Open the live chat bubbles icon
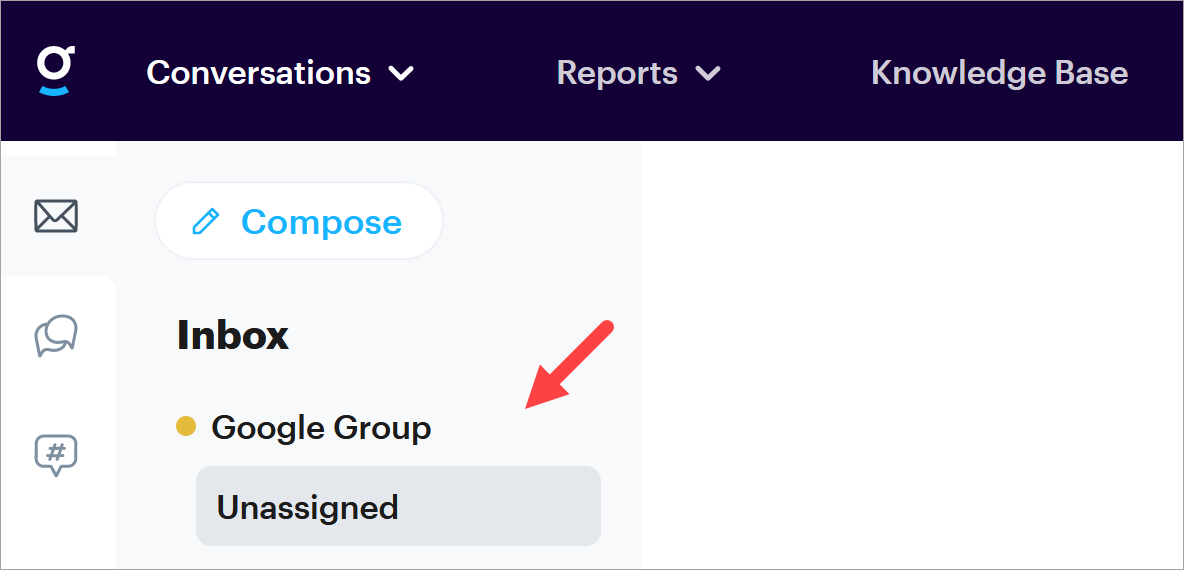The image size is (1184, 570). tap(56, 335)
